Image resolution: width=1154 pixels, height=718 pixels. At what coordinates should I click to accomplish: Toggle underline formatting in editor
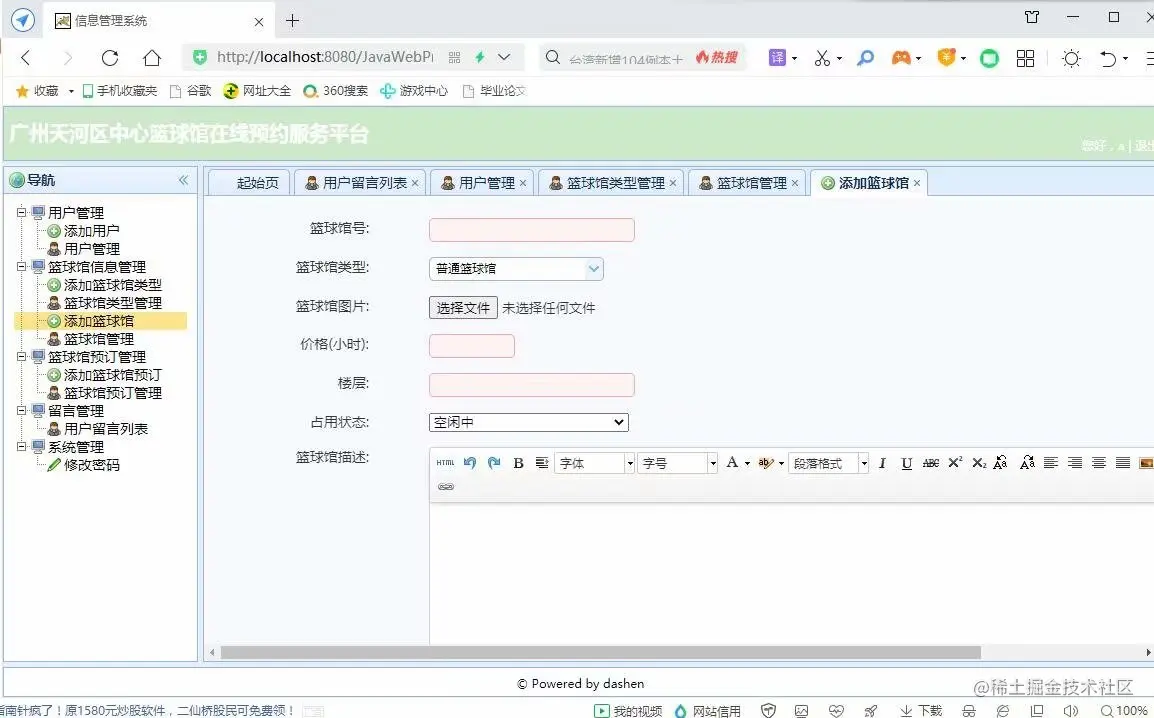(906, 463)
